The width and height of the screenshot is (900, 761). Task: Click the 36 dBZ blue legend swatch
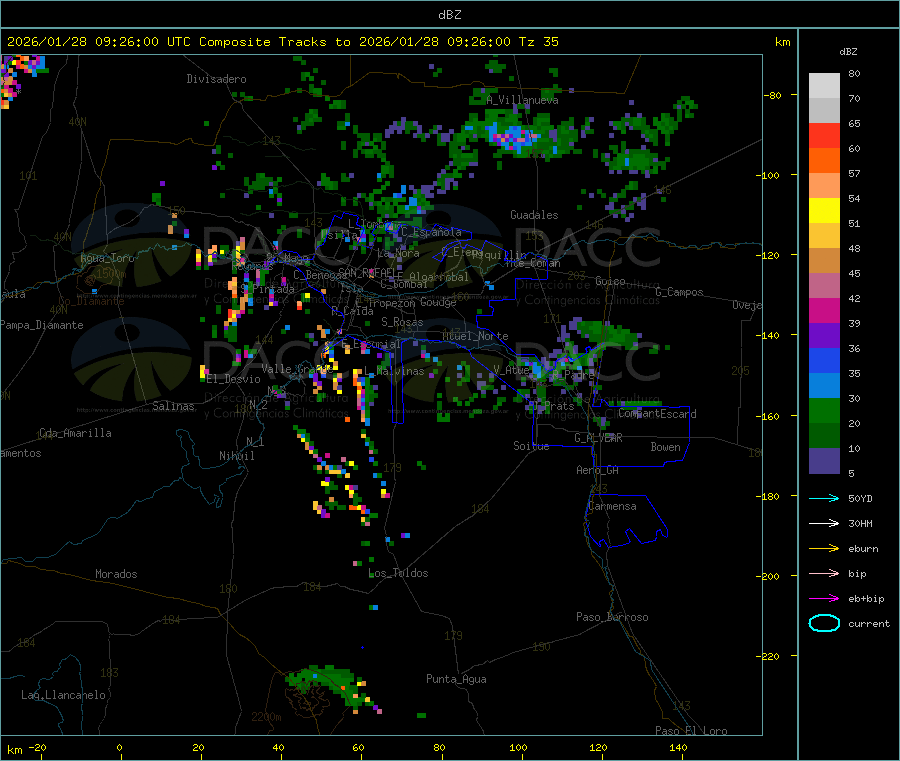coord(824,360)
